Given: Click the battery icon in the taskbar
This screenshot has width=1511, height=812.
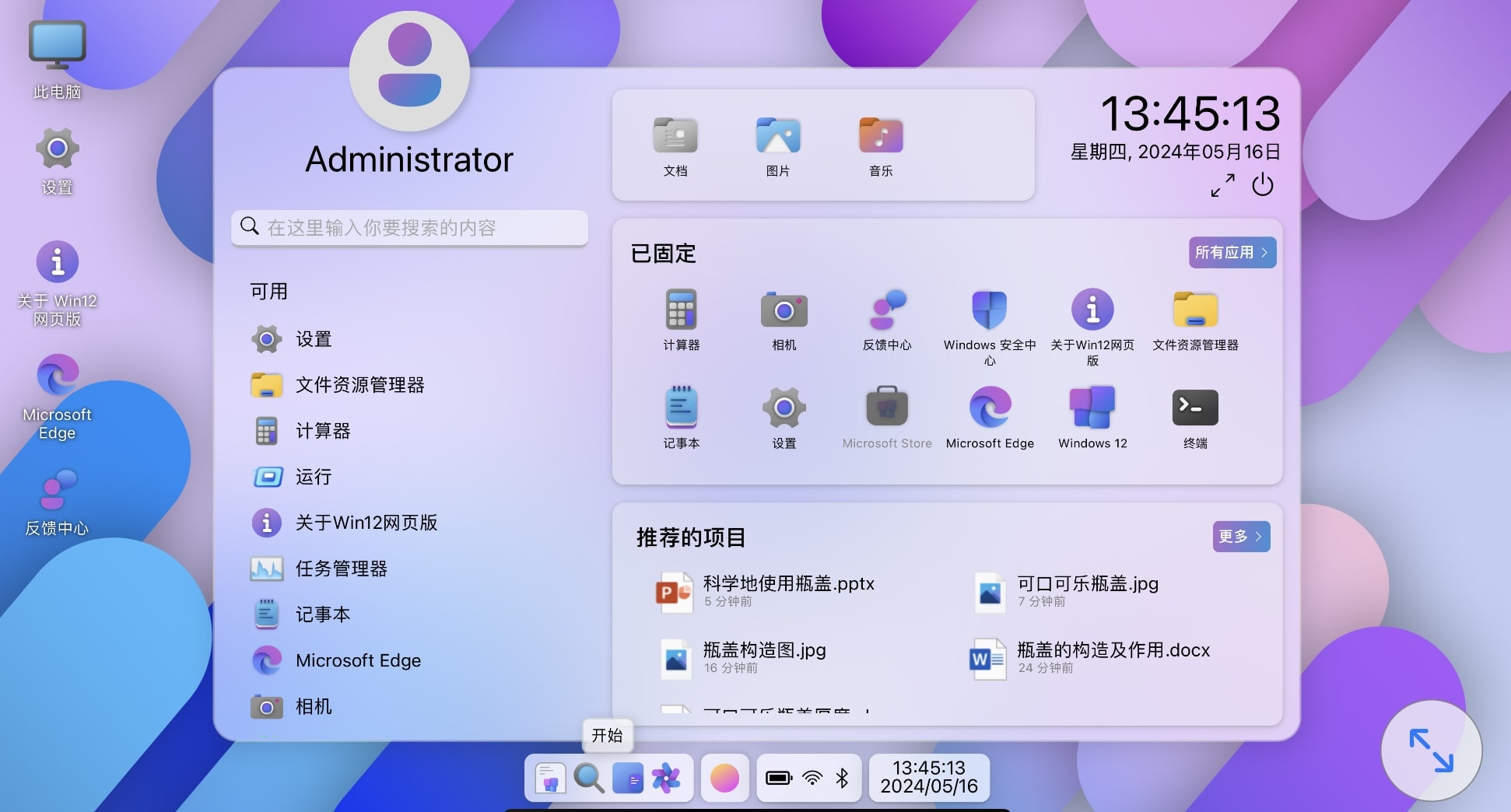Looking at the screenshot, I should coord(779,778).
